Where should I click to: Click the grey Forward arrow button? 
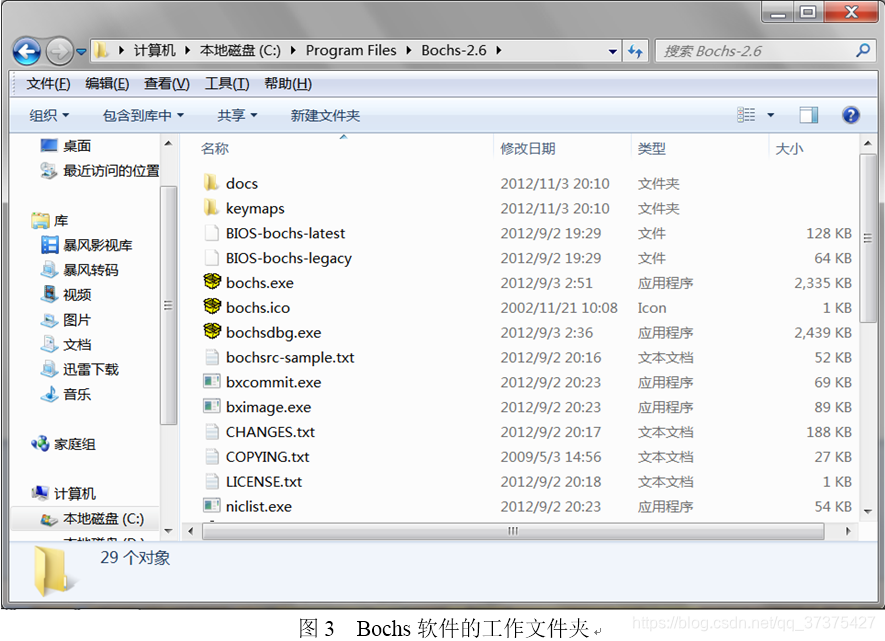click(x=59, y=51)
